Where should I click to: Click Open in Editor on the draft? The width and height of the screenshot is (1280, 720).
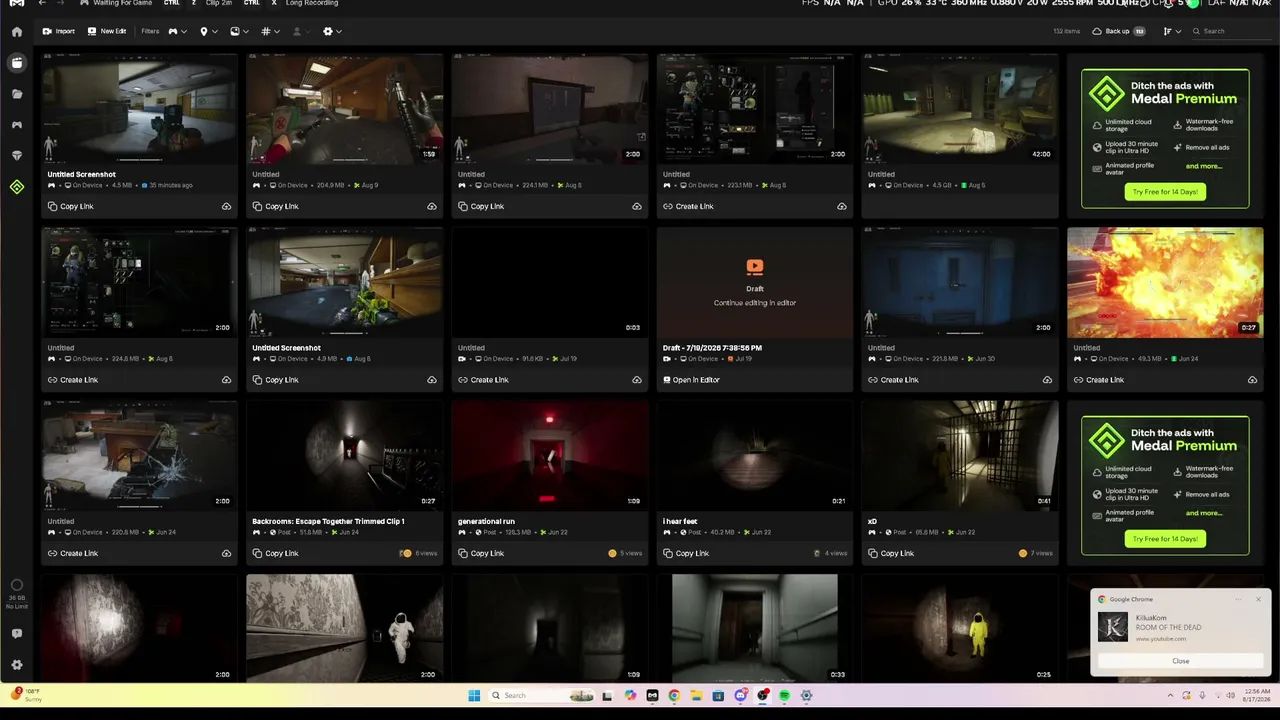pos(691,380)
